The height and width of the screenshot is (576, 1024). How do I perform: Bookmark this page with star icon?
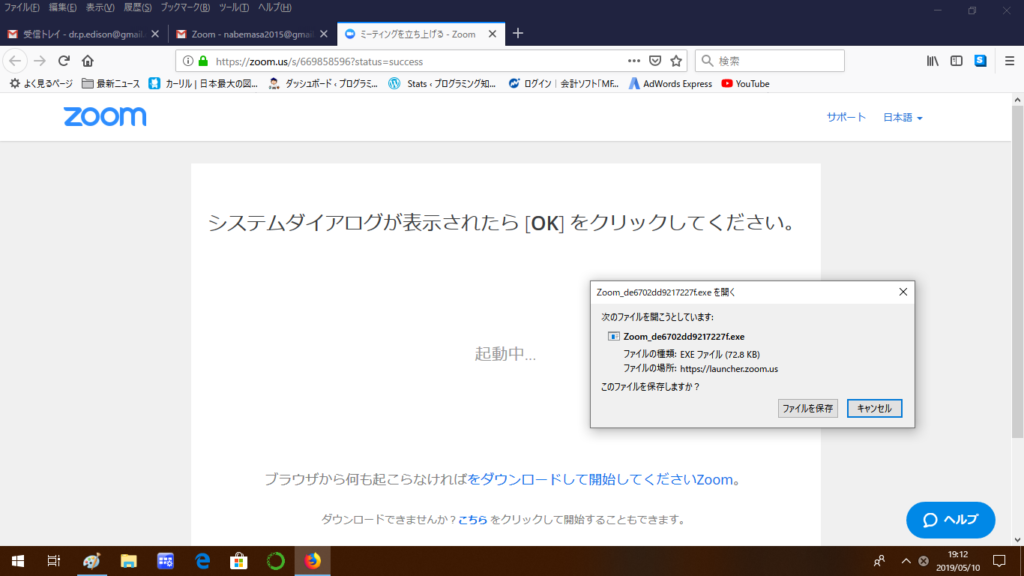point(676,61)
